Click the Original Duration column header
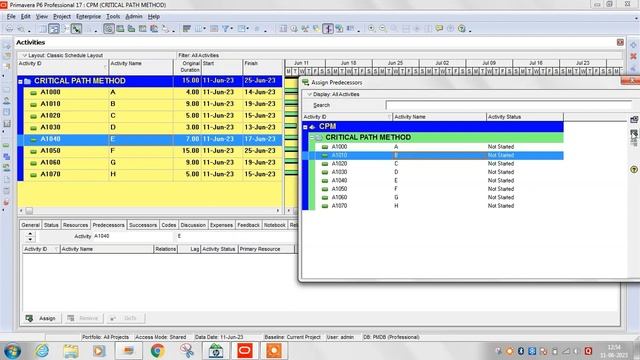This screenshot has height=360, width=640. [188, 67]
